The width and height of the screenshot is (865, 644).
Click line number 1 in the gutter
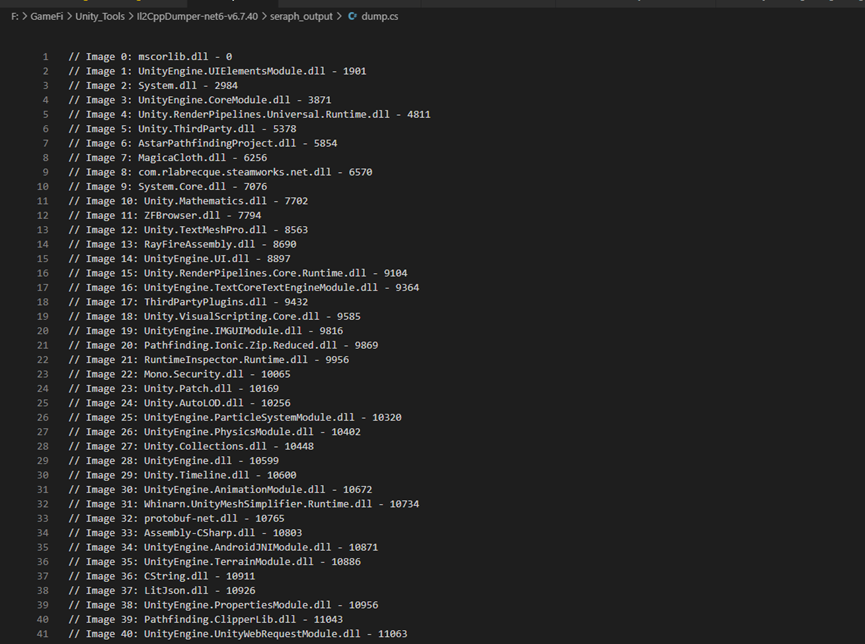tap(45, 57)
